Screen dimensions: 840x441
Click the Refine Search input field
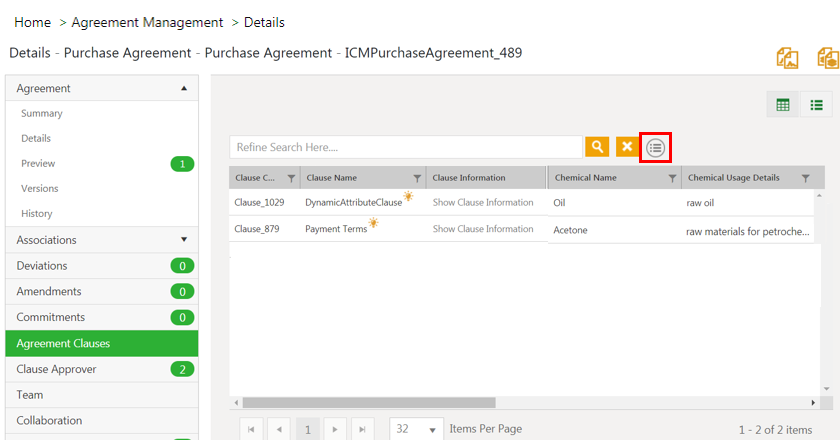(x=405, y=147)
